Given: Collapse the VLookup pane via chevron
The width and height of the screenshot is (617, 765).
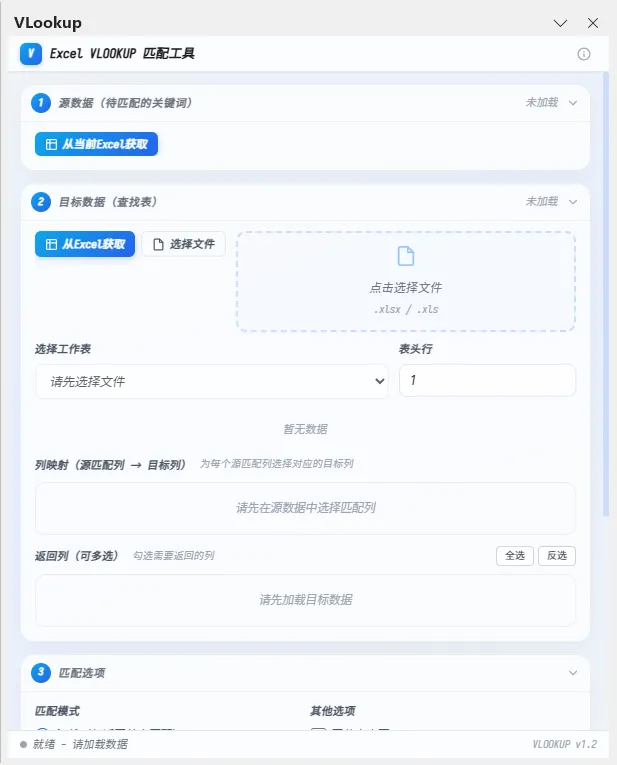Looking at the screenshot, I should [x=560, y=23].
